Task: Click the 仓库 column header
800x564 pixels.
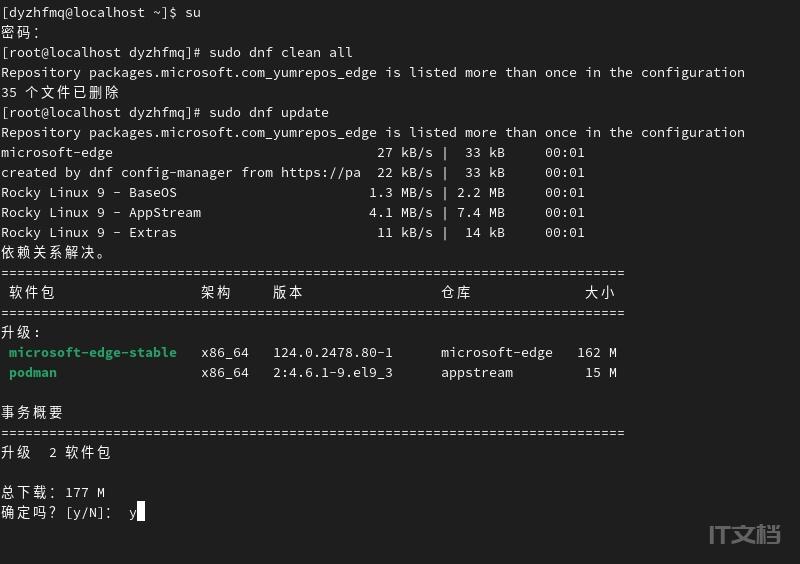Action: click(x=456, y=292)
